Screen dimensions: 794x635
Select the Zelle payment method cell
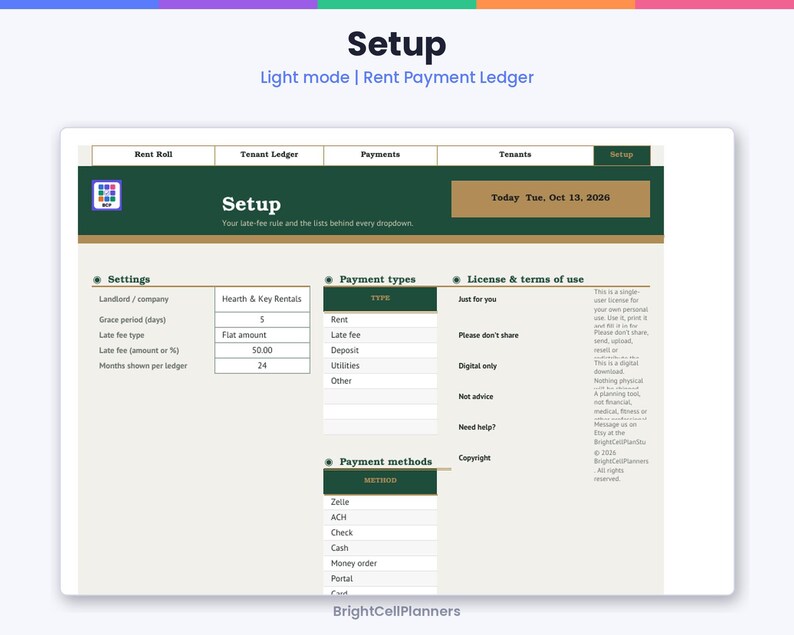380,502
